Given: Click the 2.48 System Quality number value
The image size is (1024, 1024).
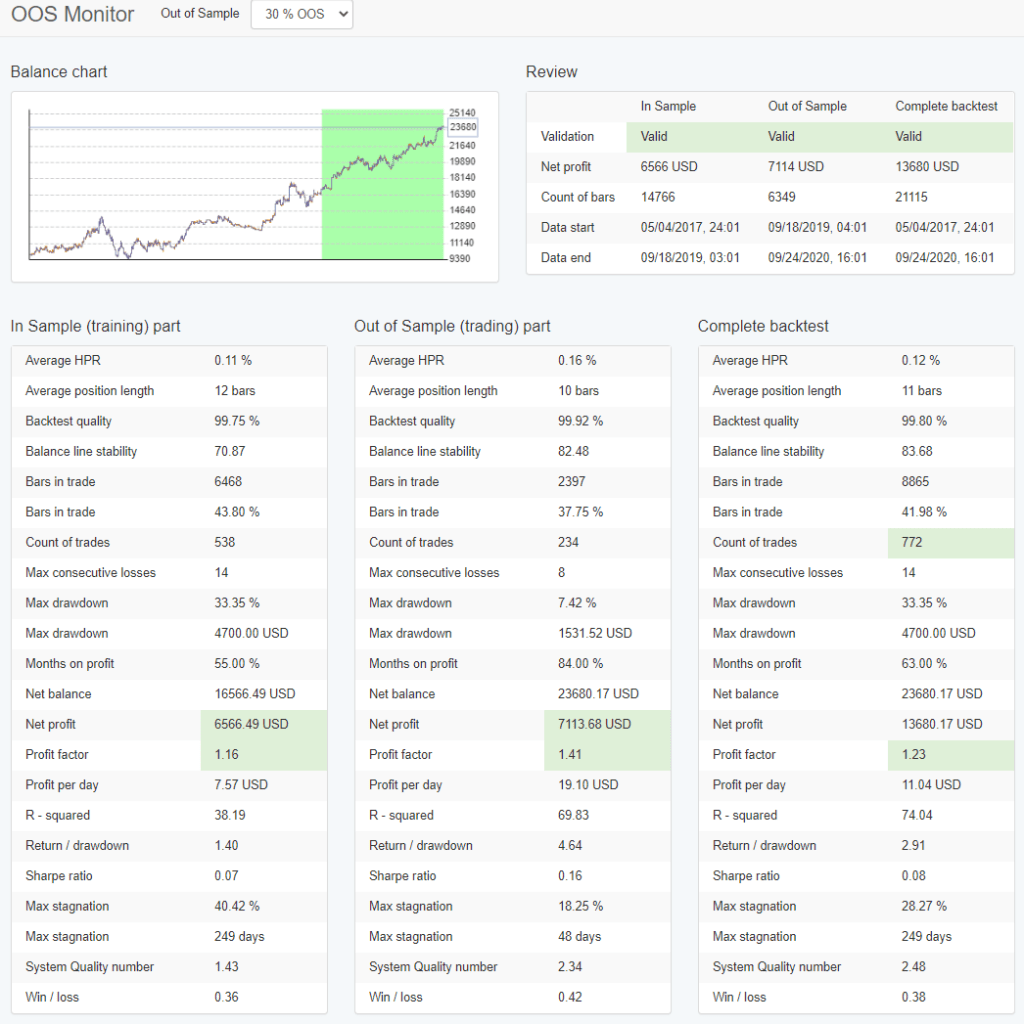Looking at the screenshot, I should tap(914, 966).
